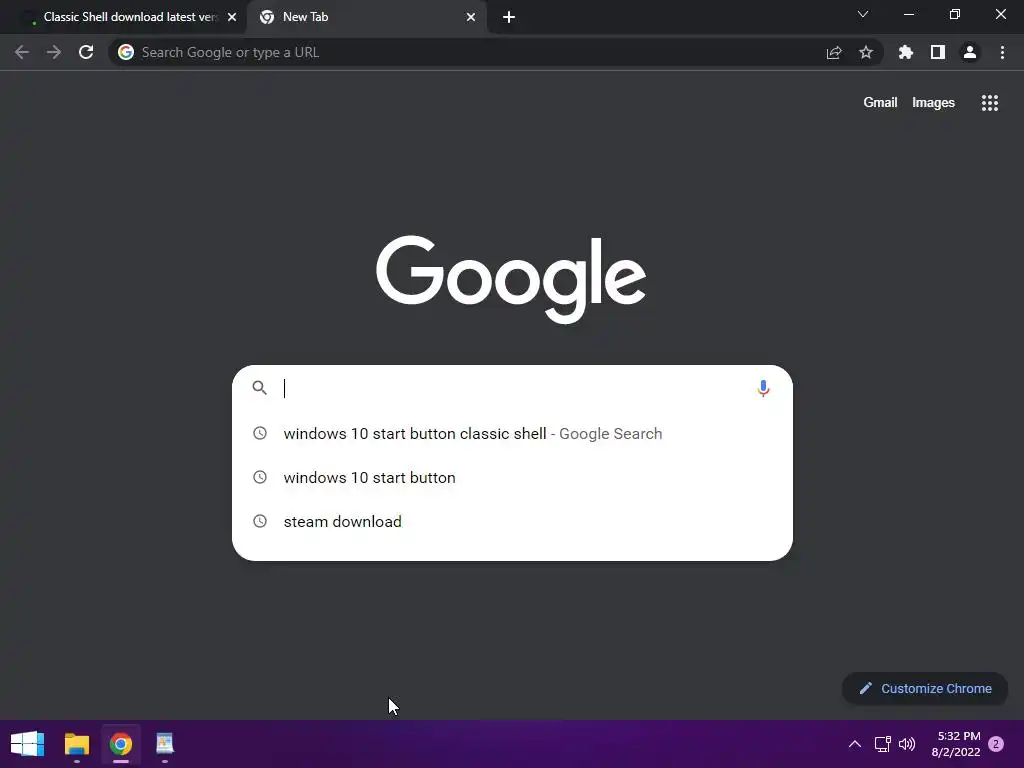1024x768 pixels.
Task: Go back using the browser back arrow
Action: [22, 52]
